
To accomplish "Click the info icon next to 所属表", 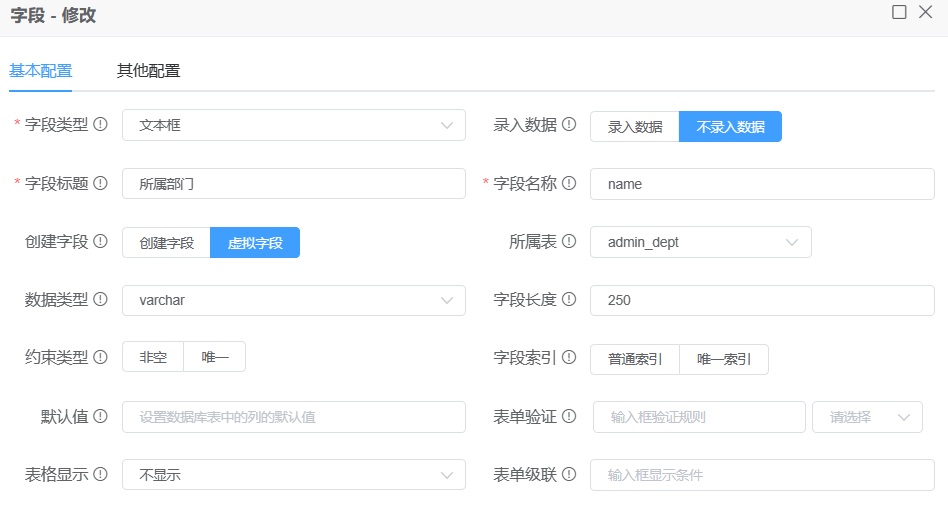I will [x=569, y=242].
